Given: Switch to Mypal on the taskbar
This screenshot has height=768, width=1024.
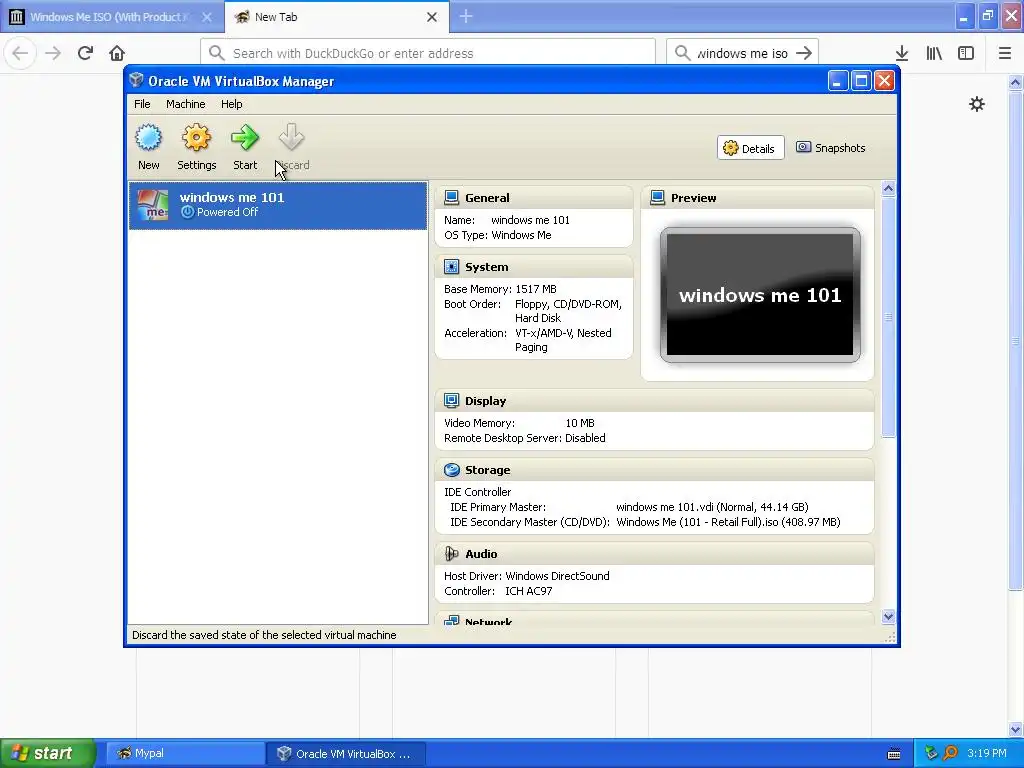Looking at the screenshot, I should 185,753.
